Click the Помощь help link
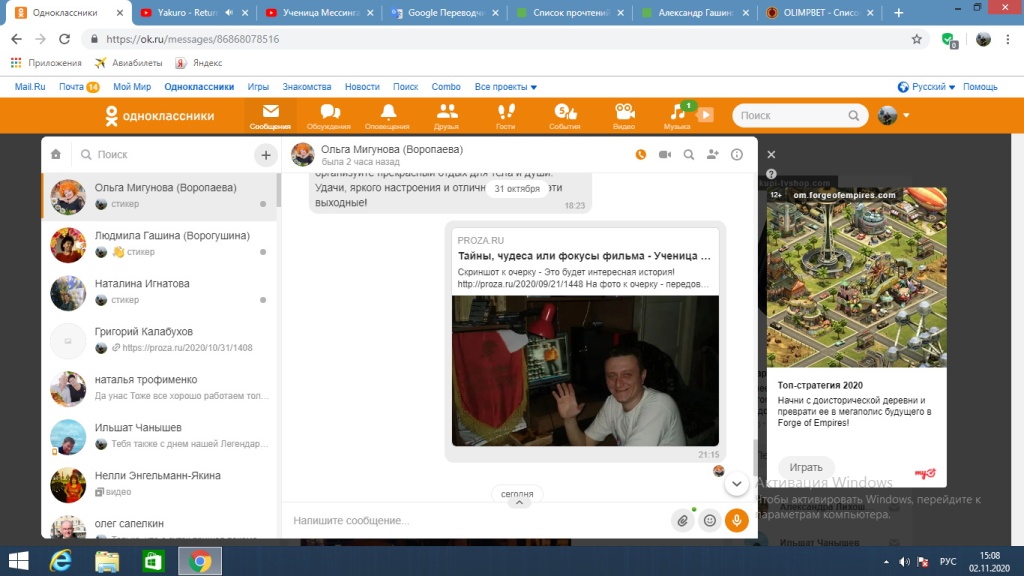The width and height of the screenshot is (1024, 576). [x=980, y=87]
